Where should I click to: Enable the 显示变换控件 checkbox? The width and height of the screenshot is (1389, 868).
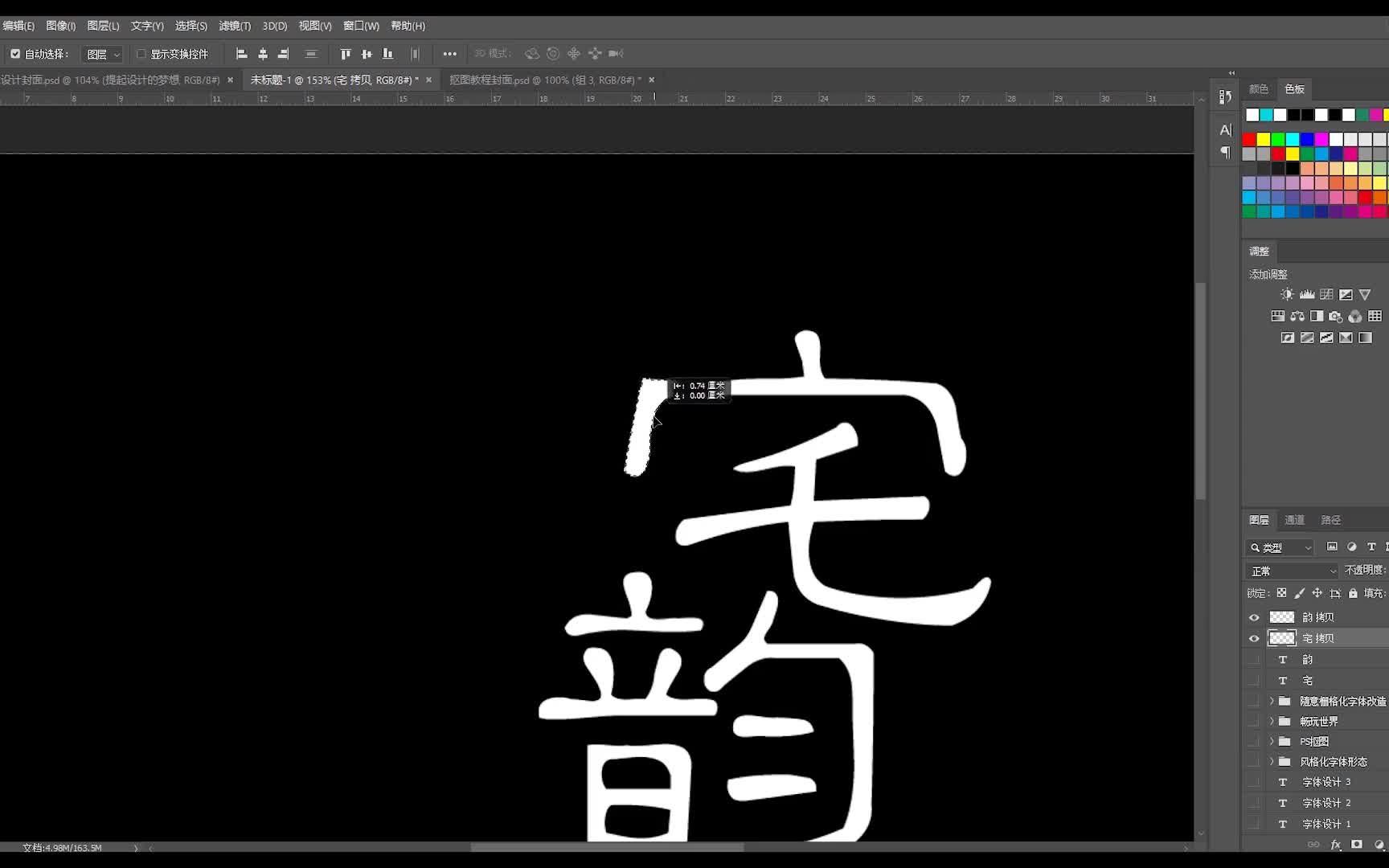141,54
